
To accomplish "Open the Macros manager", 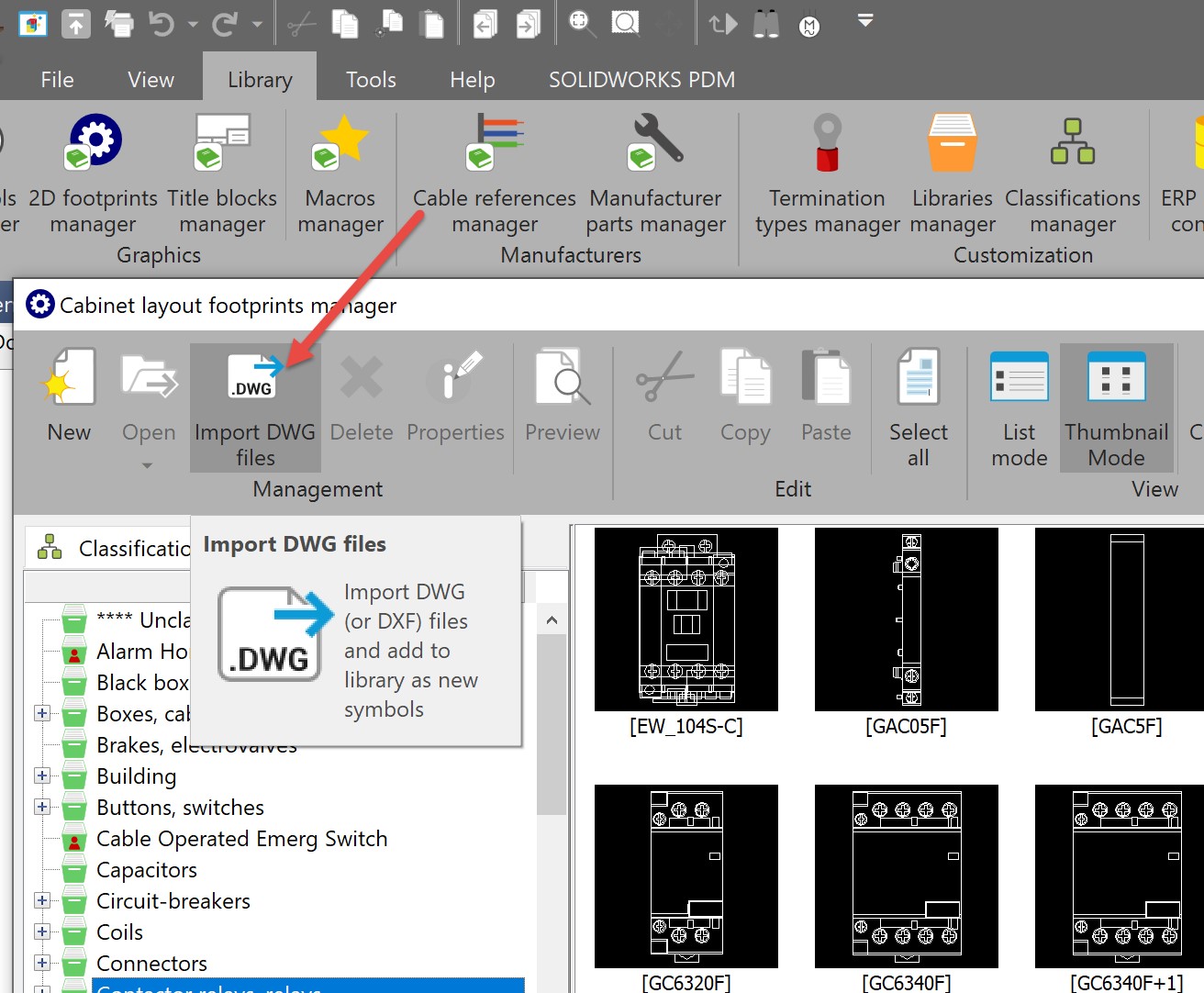I will click(x=340, y=174).
